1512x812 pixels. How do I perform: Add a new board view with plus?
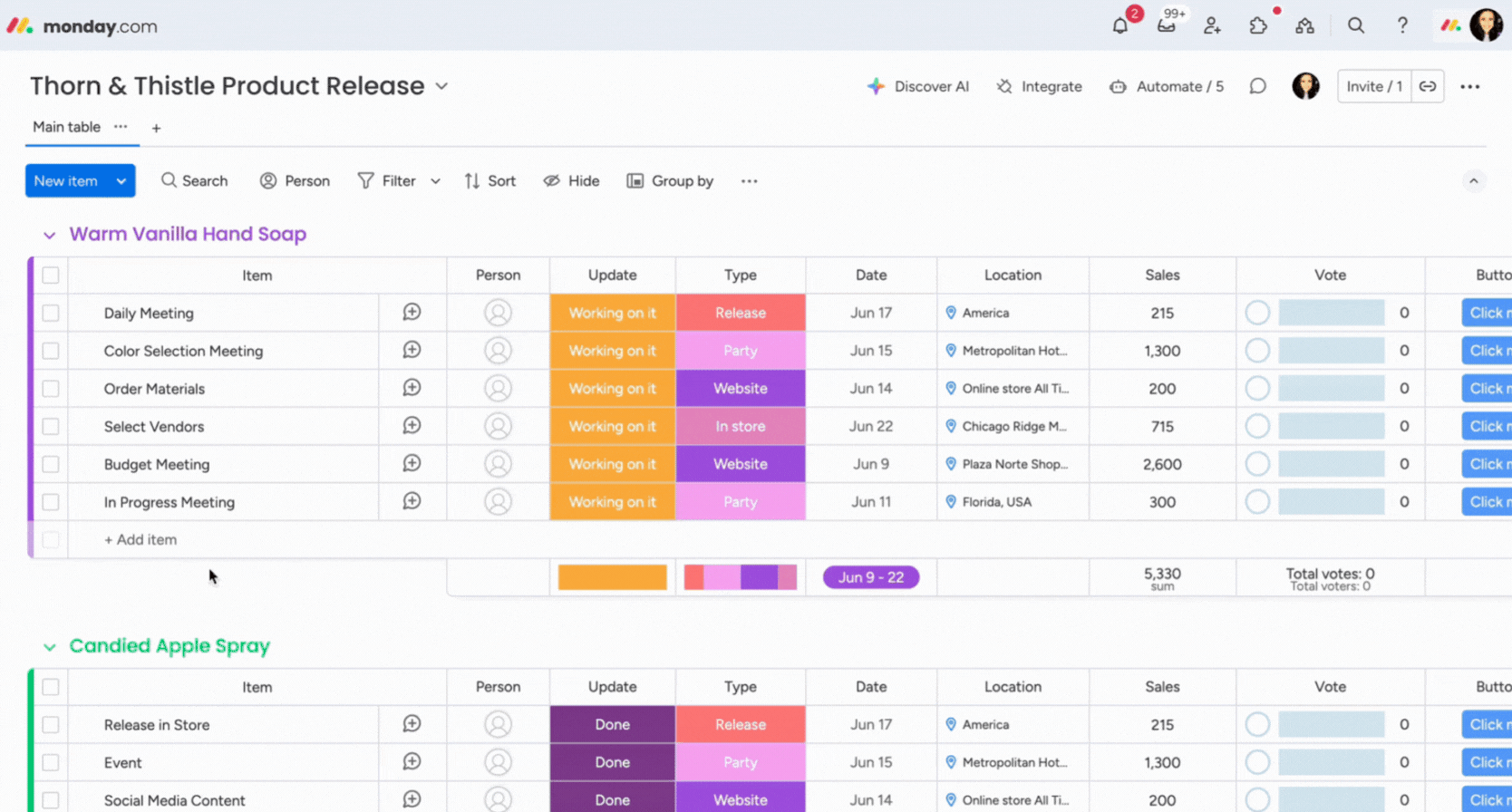pos(156,128)
